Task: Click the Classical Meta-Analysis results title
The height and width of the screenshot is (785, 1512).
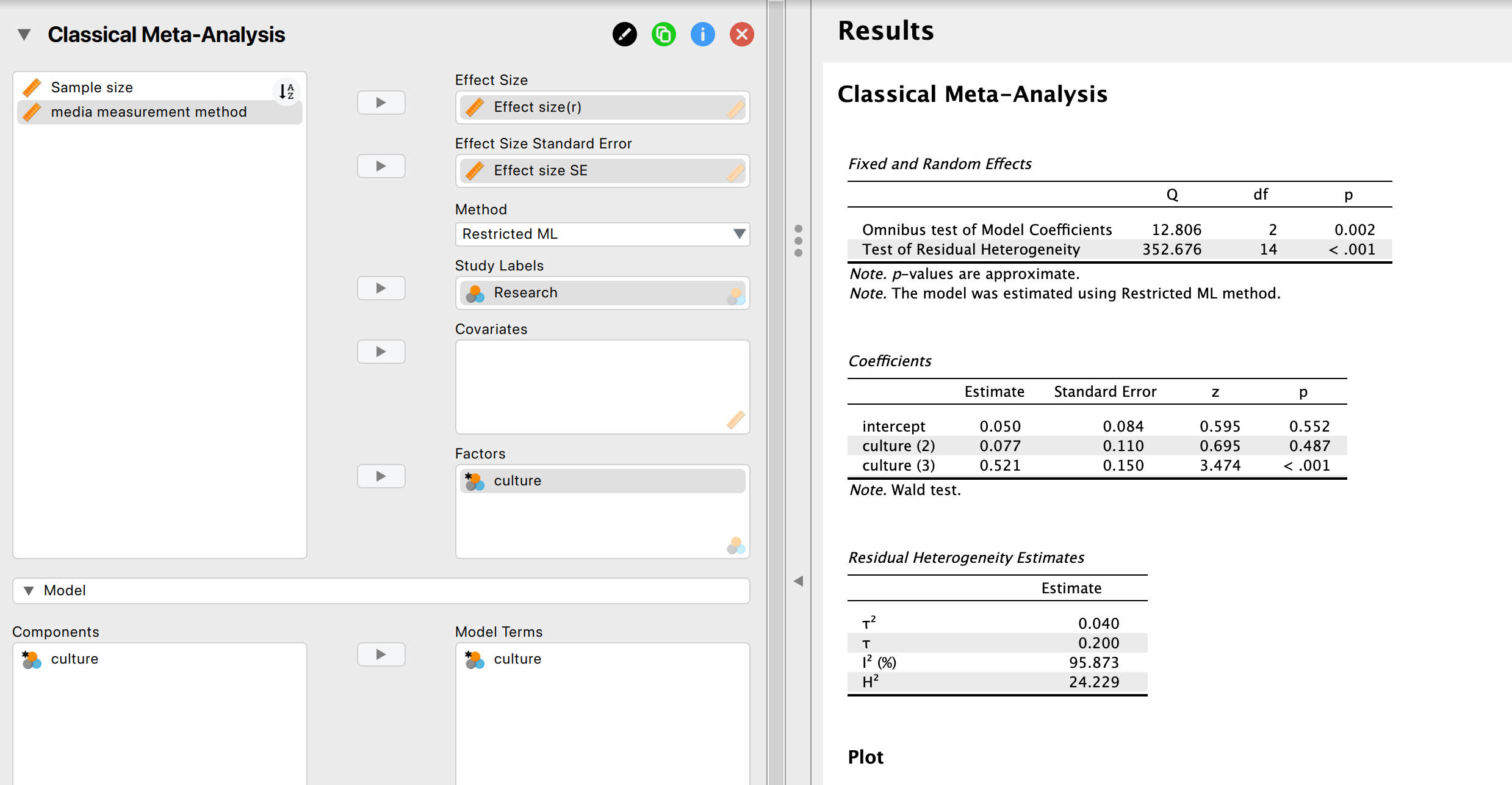Action: pos(972,94)
